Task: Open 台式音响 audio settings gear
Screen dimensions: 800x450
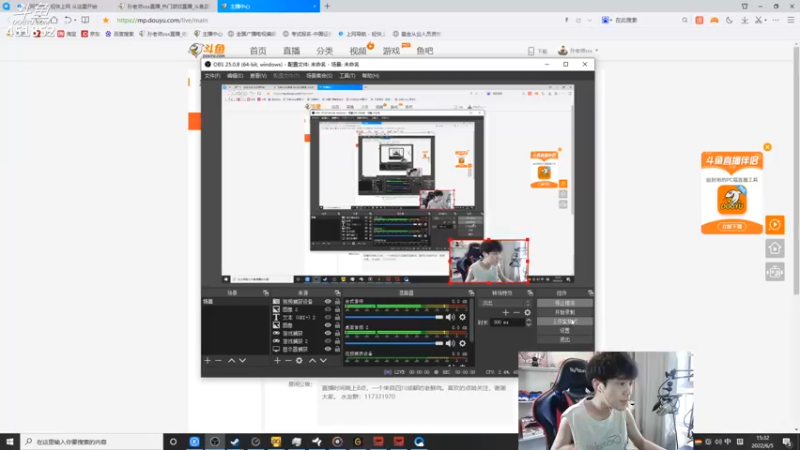Action: click(x=462, y=317)
